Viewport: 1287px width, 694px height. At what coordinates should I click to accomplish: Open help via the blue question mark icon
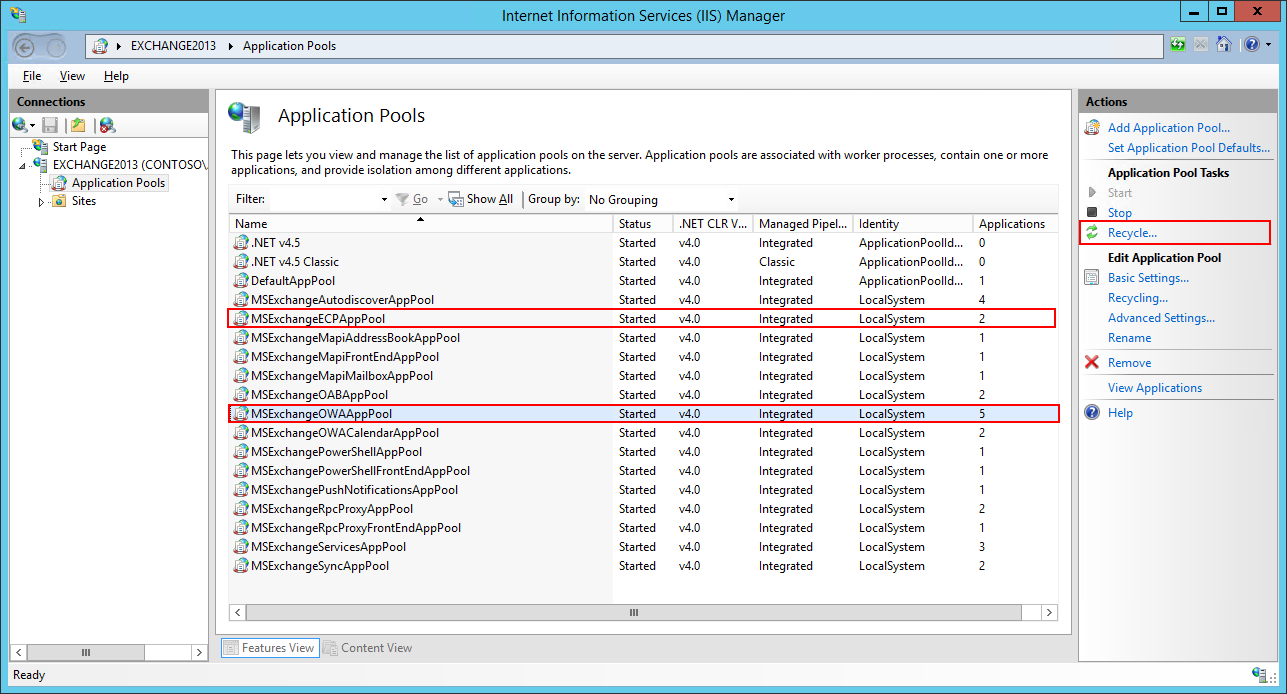coord(1253,44)
